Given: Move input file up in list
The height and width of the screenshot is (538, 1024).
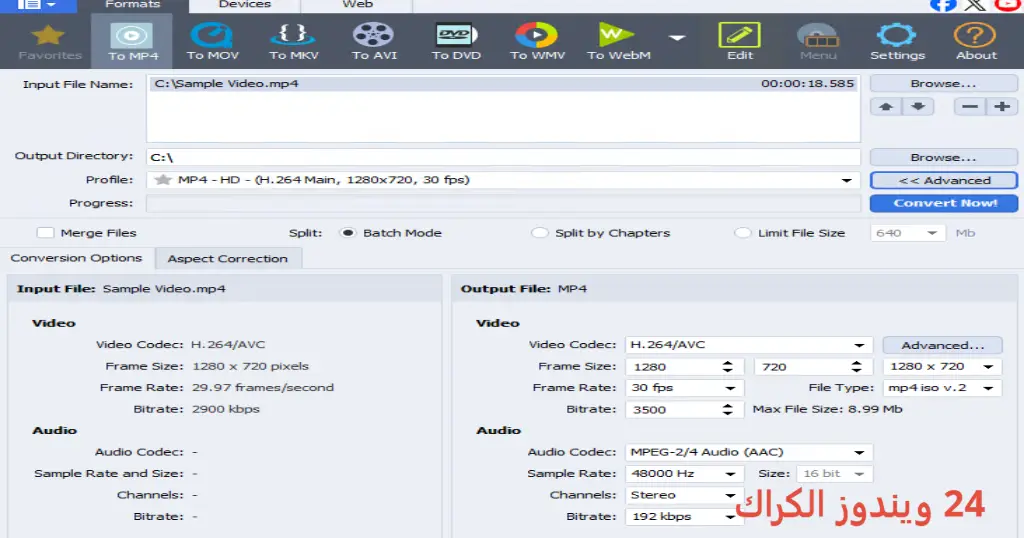Looking at the screenshot, I should coord(886,106).
